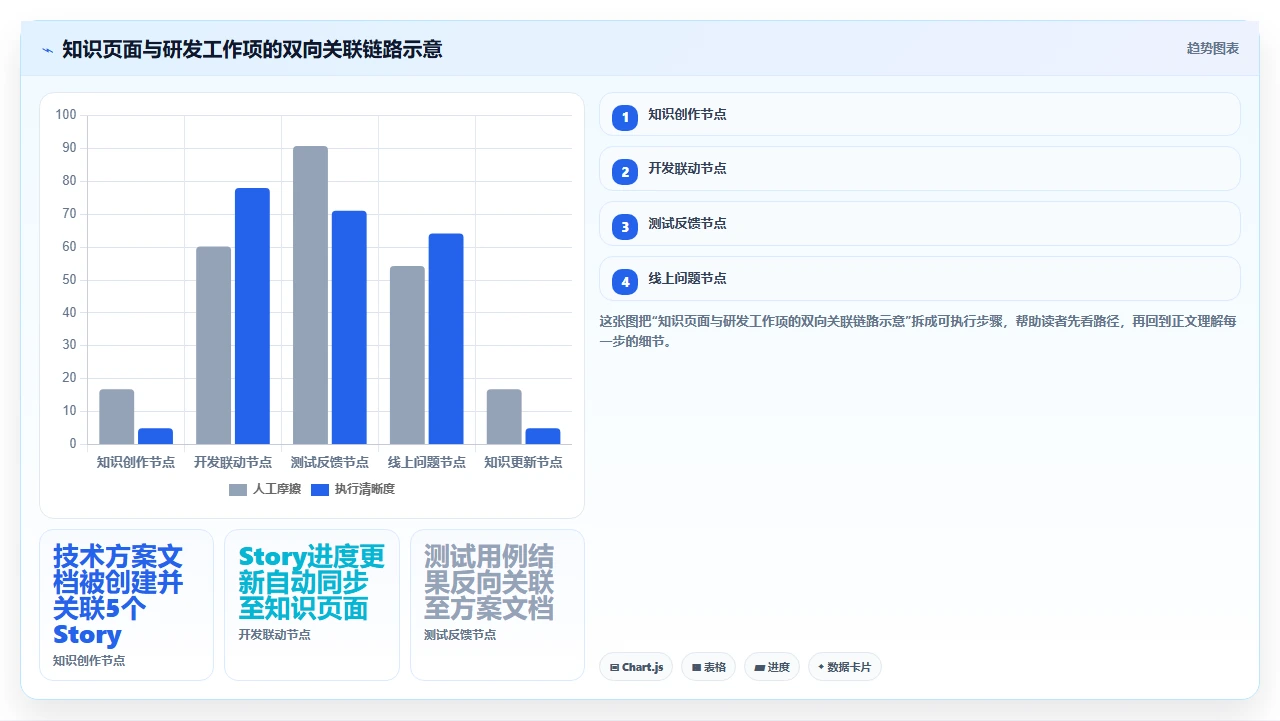This screenshot has height=721, width=1280.
Task: Click the blue bar for 开发联动节点
Action: (252, 316)
